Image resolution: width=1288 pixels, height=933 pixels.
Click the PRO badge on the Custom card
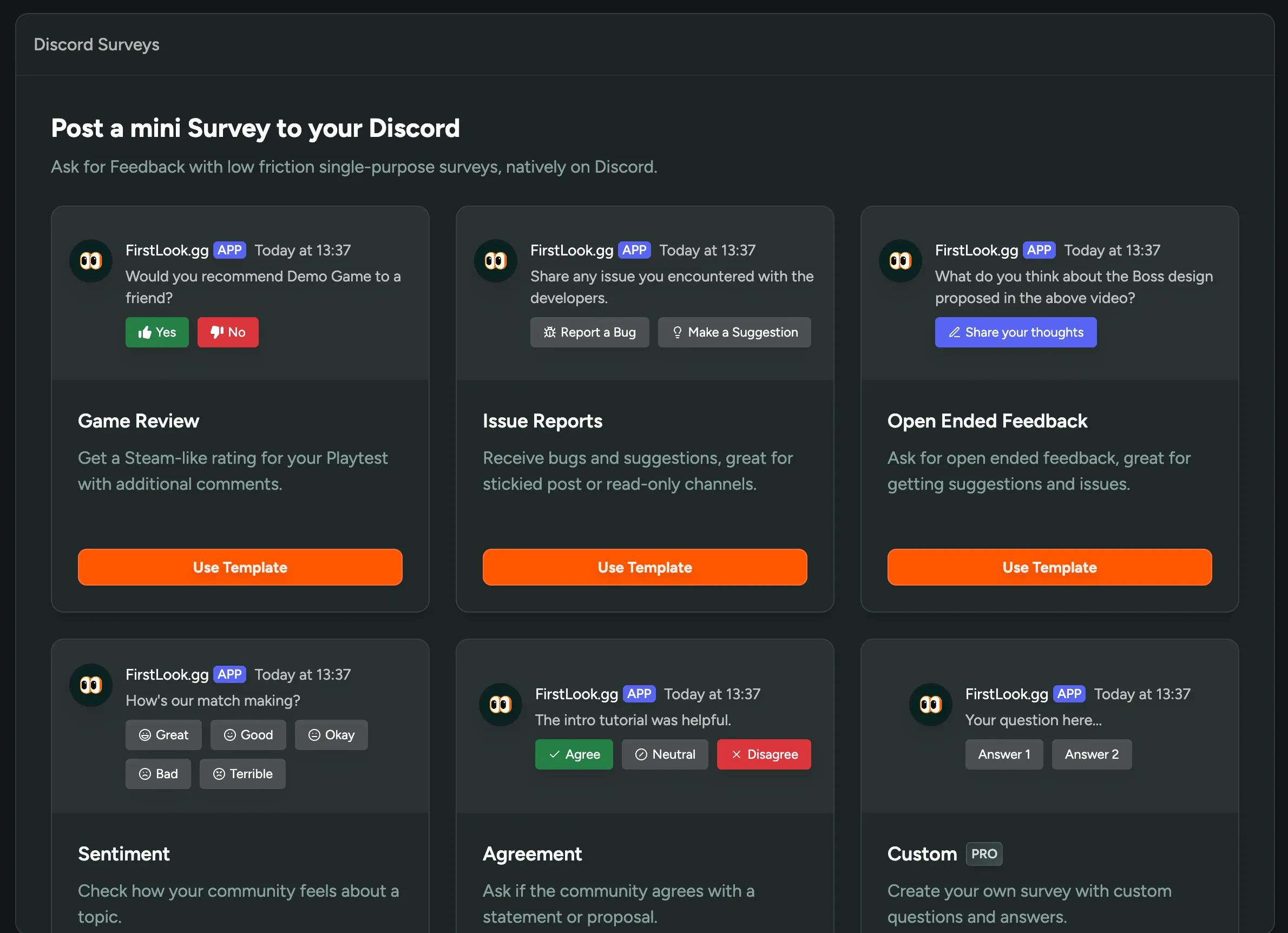[984, 853]
